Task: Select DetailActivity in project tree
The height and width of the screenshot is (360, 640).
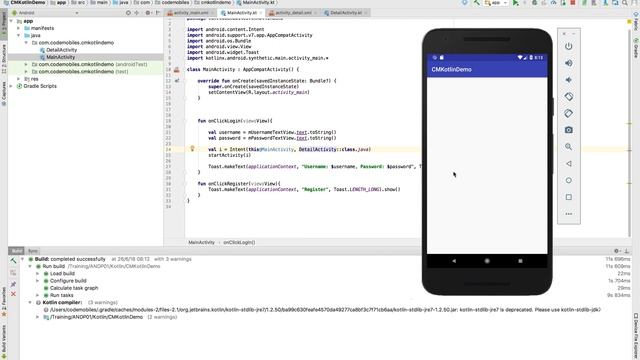Action: tap(61, 50)
